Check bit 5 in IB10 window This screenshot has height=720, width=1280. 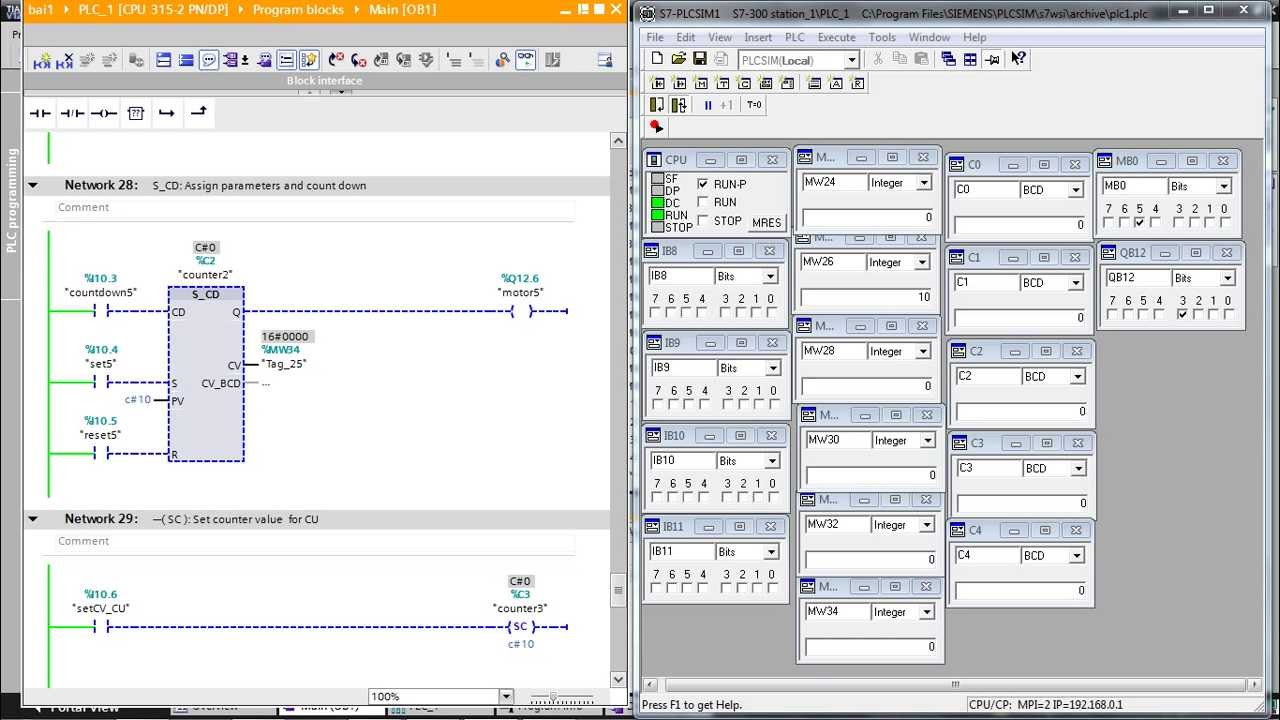coord(686,497)
